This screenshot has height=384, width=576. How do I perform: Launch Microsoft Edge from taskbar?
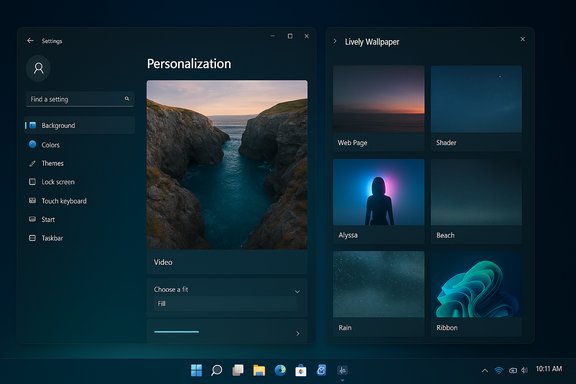click(280, 370)
